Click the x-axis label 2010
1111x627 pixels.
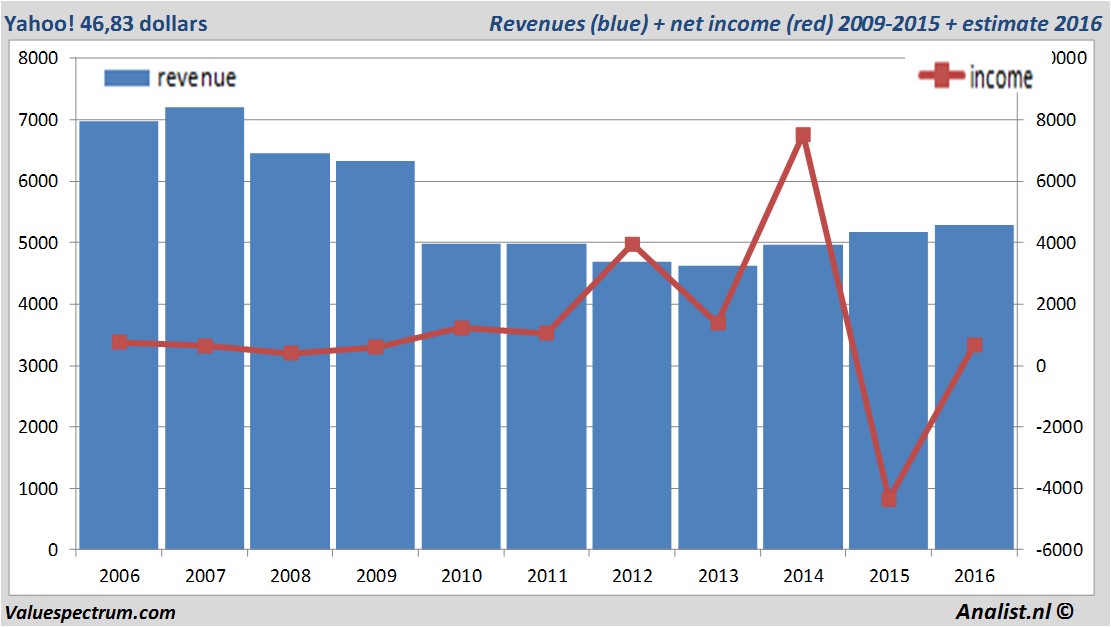pyautogui.click(x=461, y=576)
